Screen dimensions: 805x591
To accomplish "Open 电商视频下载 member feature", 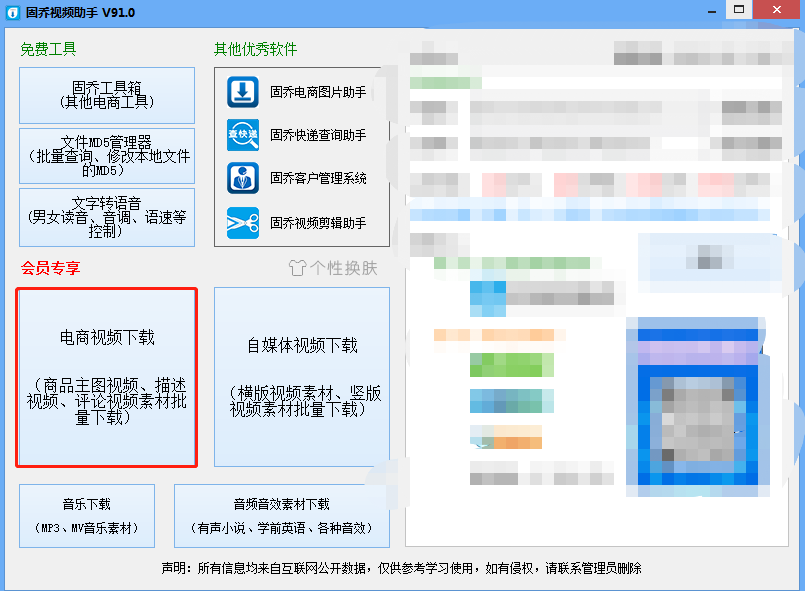I will 107,377.
